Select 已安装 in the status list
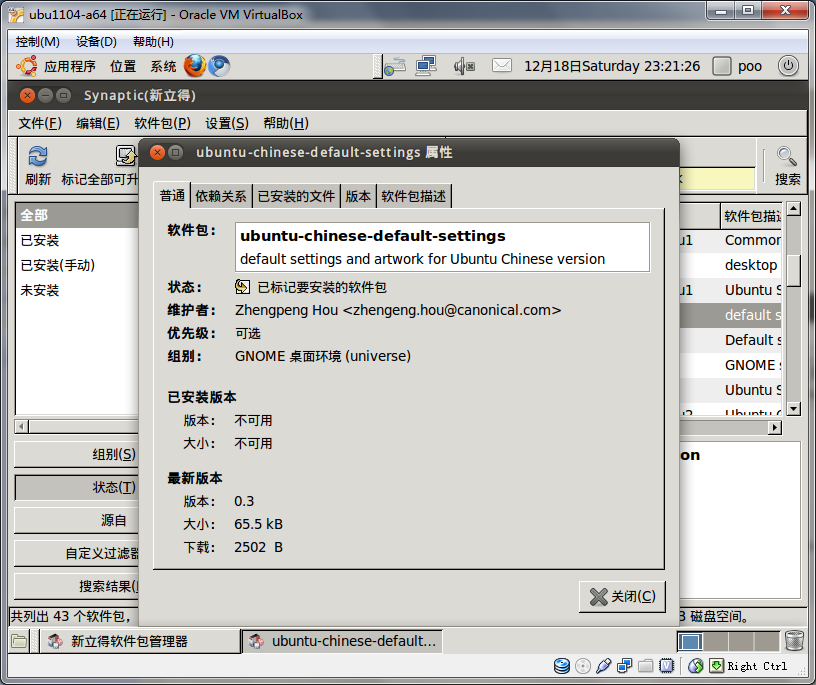816x685 pixels. [78, 240]
